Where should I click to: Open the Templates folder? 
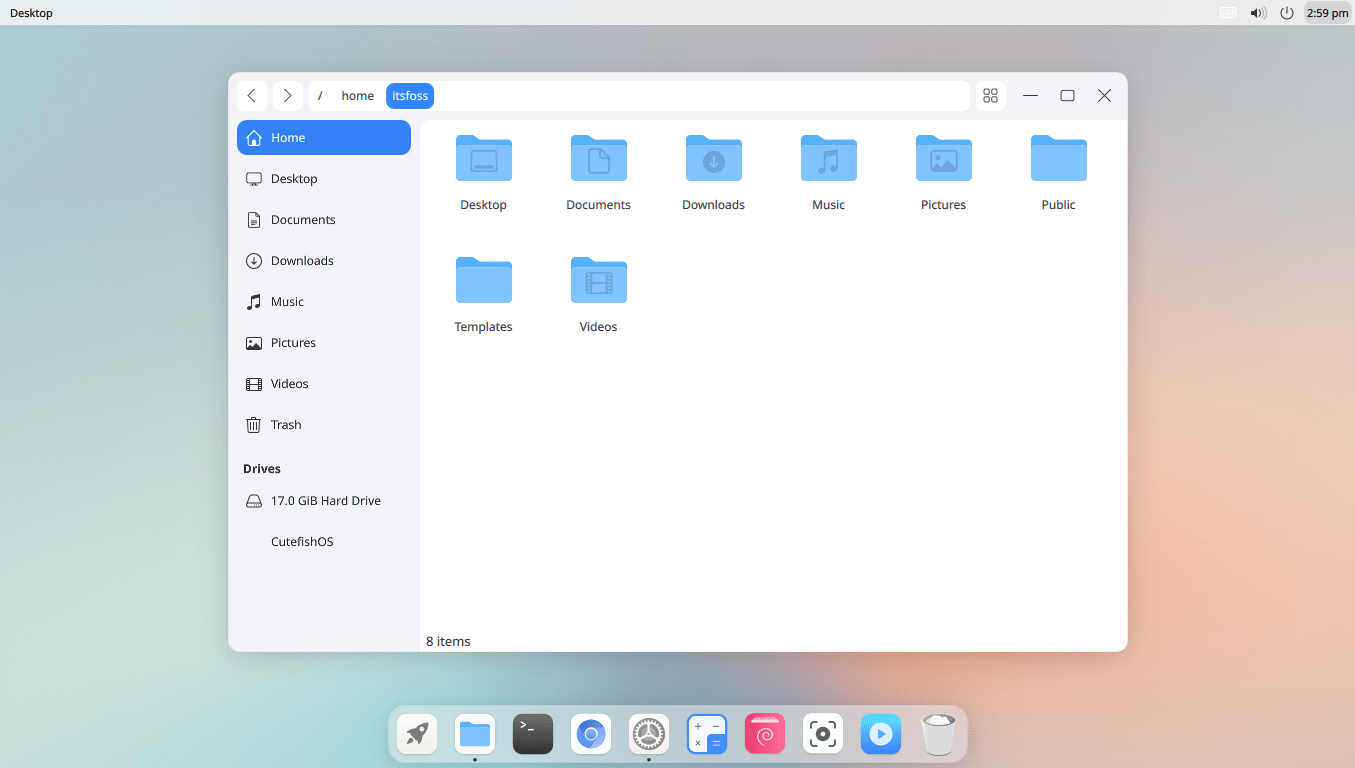tap(483, 290)
